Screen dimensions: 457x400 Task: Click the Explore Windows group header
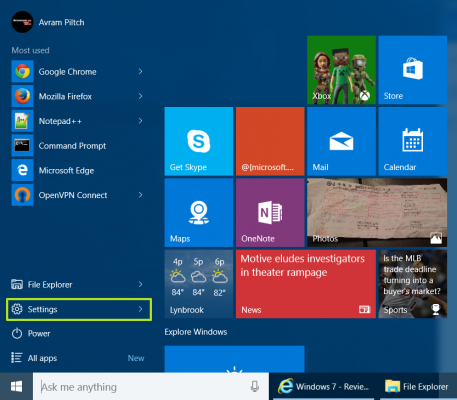(196, 332)
